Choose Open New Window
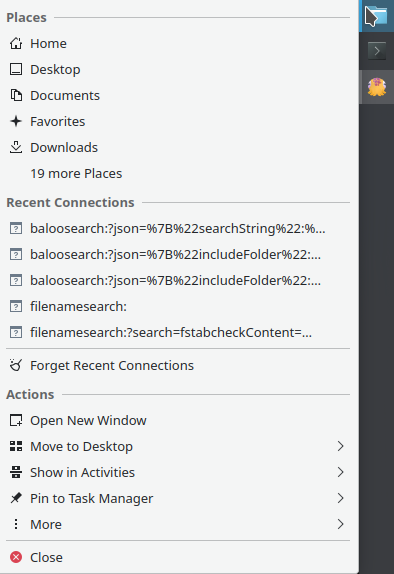The height and width of the screenshot is (574, 394). point(178,420)
